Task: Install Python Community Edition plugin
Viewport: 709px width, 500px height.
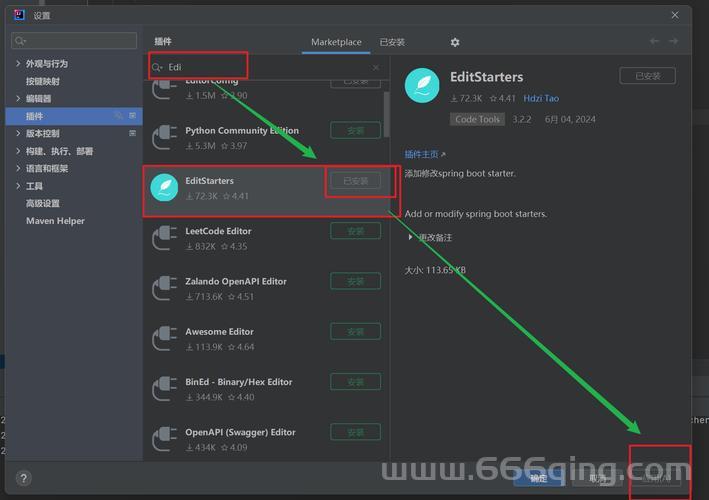Action: [x=355, y=130]
